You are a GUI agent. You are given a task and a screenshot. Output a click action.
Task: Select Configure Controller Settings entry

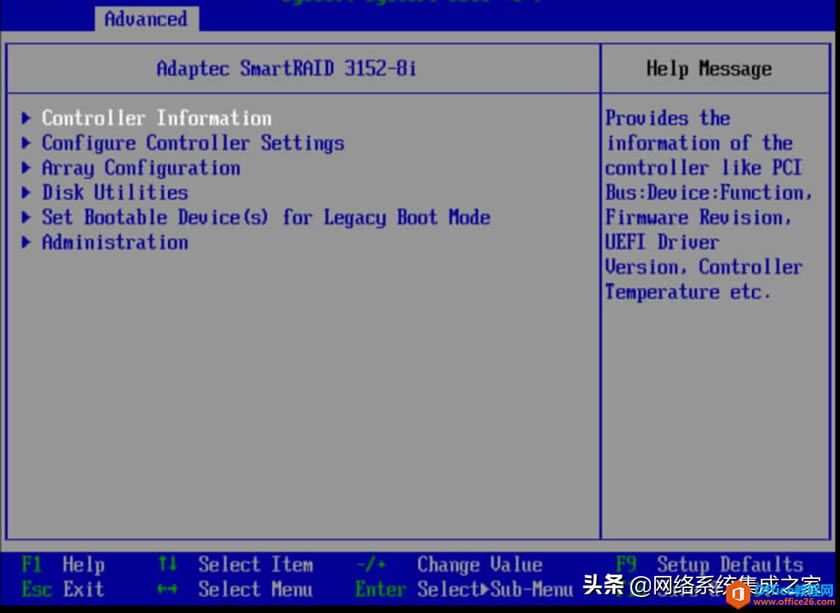pos(193,143)
